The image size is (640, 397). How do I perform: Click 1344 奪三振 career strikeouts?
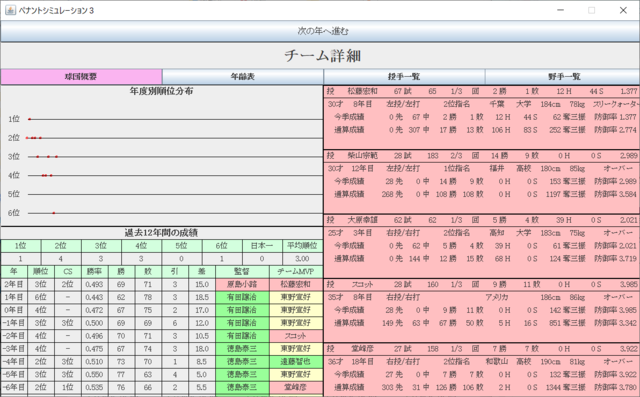click(566, 387)
